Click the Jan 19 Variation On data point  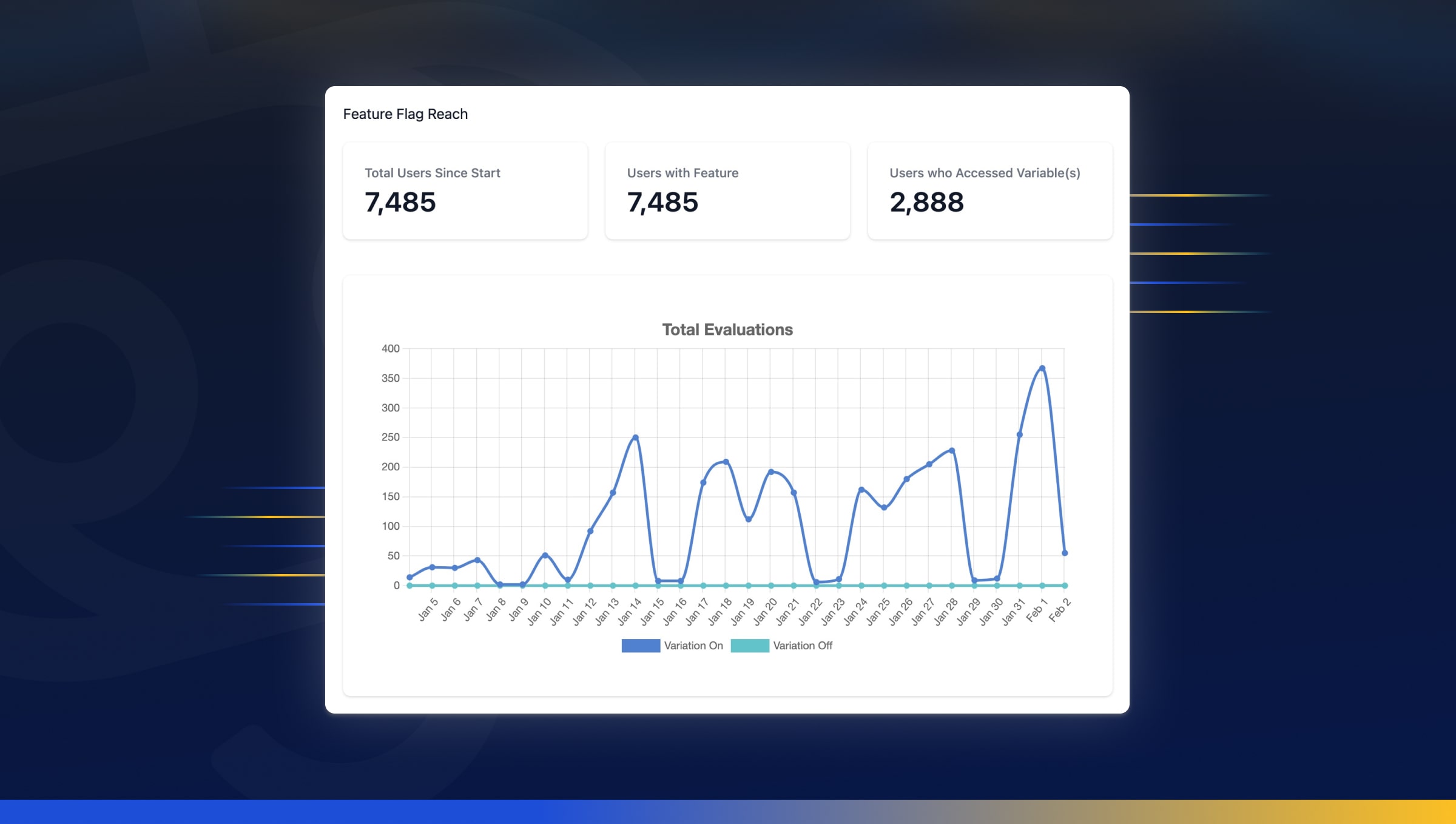[x=748, y=519]
